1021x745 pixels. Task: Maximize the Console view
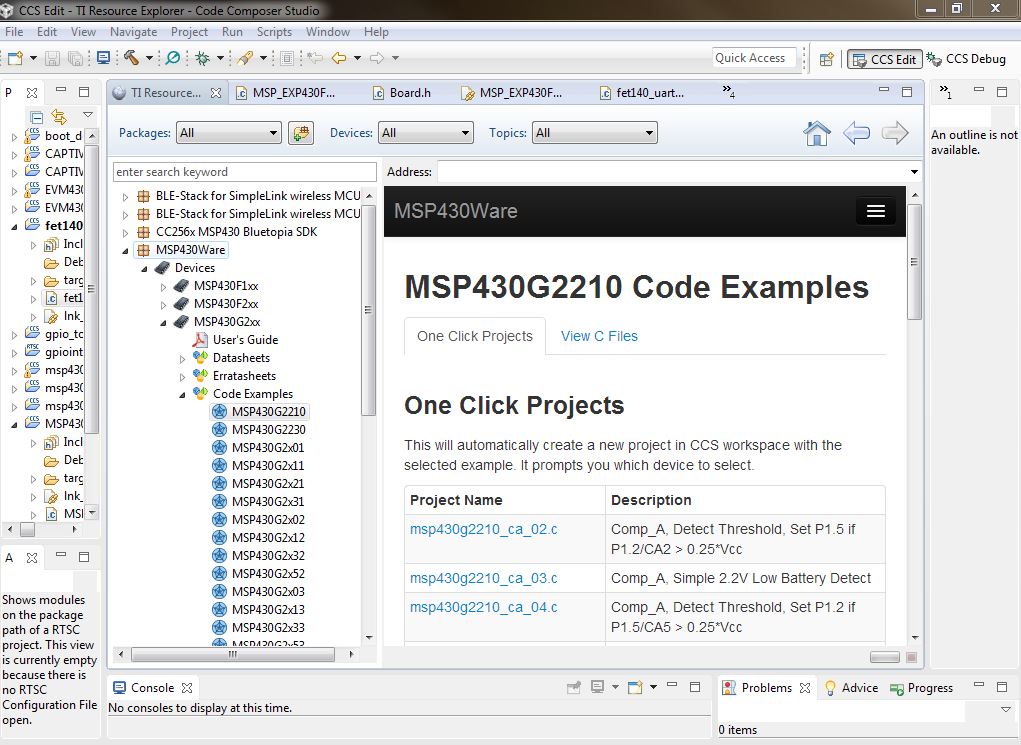[x=695, y=686]
